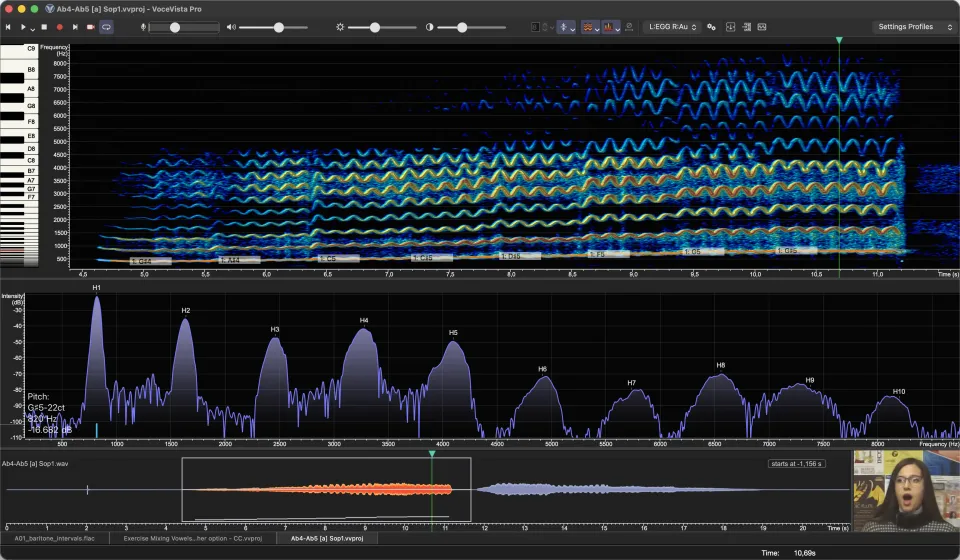This screenshot has width=960, height=560.
Task: Click the H10 harmonic peak label
Action: [x=899, y=391]
